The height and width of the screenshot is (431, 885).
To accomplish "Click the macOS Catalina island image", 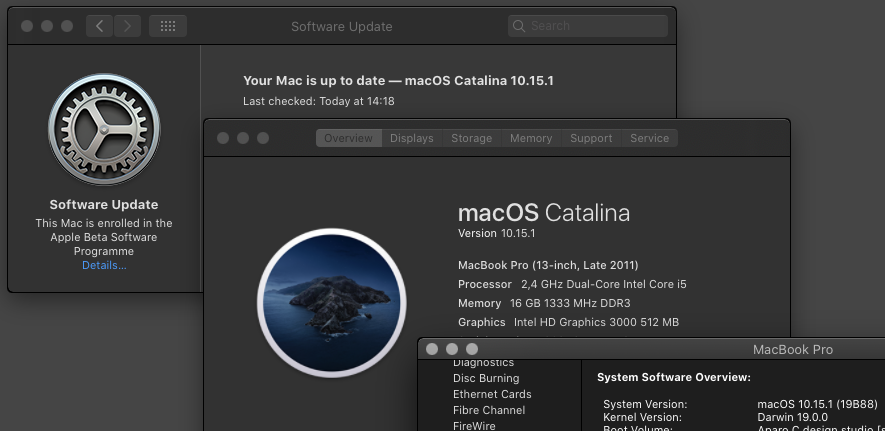I will (x=332, y=303).
